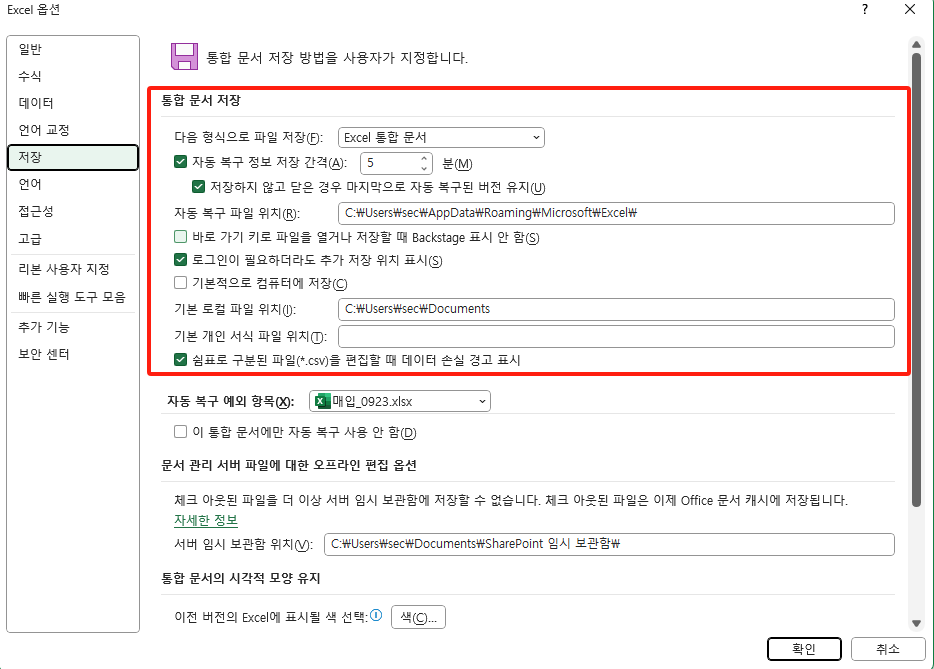Decrease the auto-recover interval with down arrow

click(x=424, y=168)
